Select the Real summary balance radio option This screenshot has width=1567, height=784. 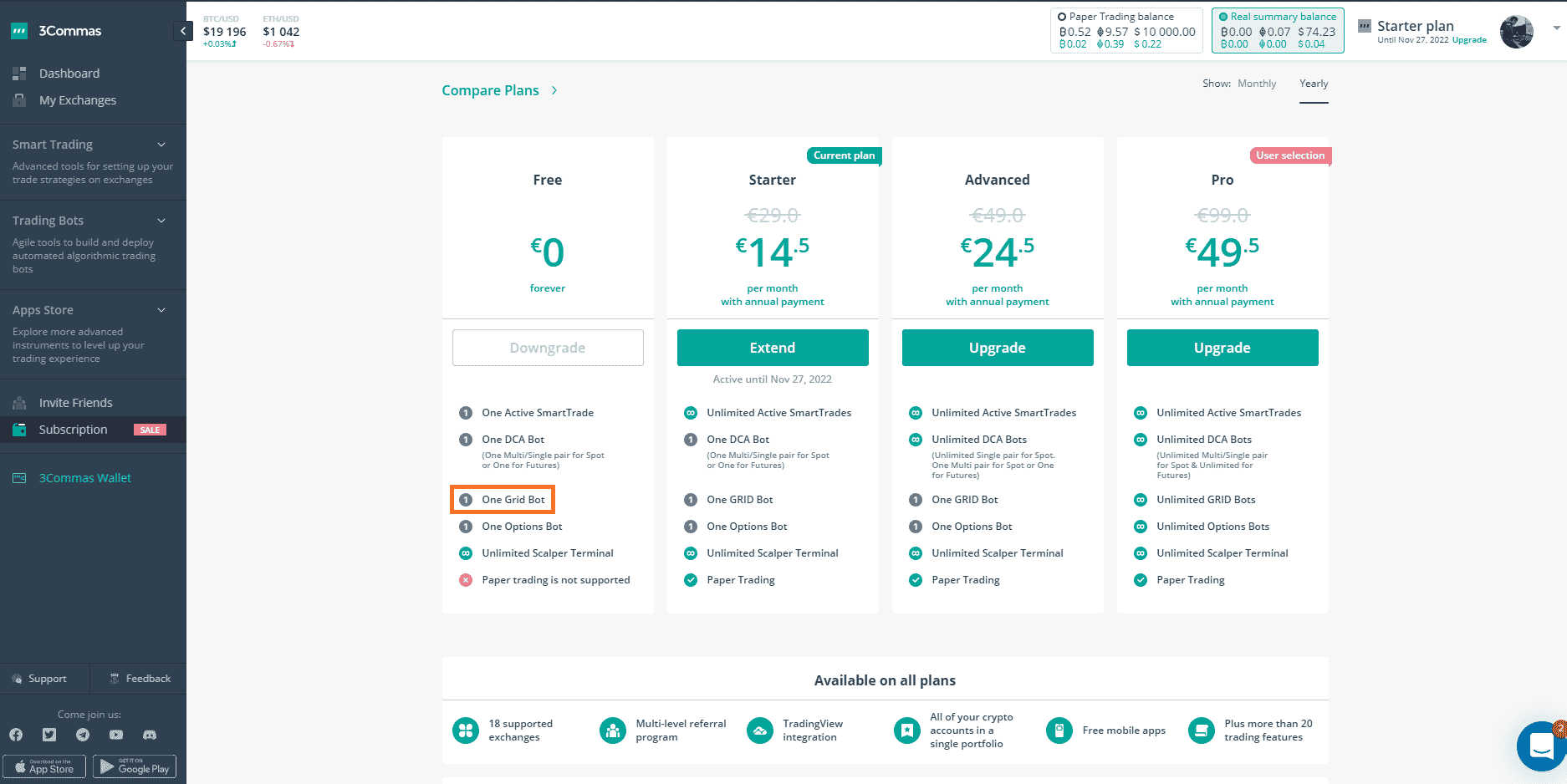pyautogui.click(x=1223, y=17)
